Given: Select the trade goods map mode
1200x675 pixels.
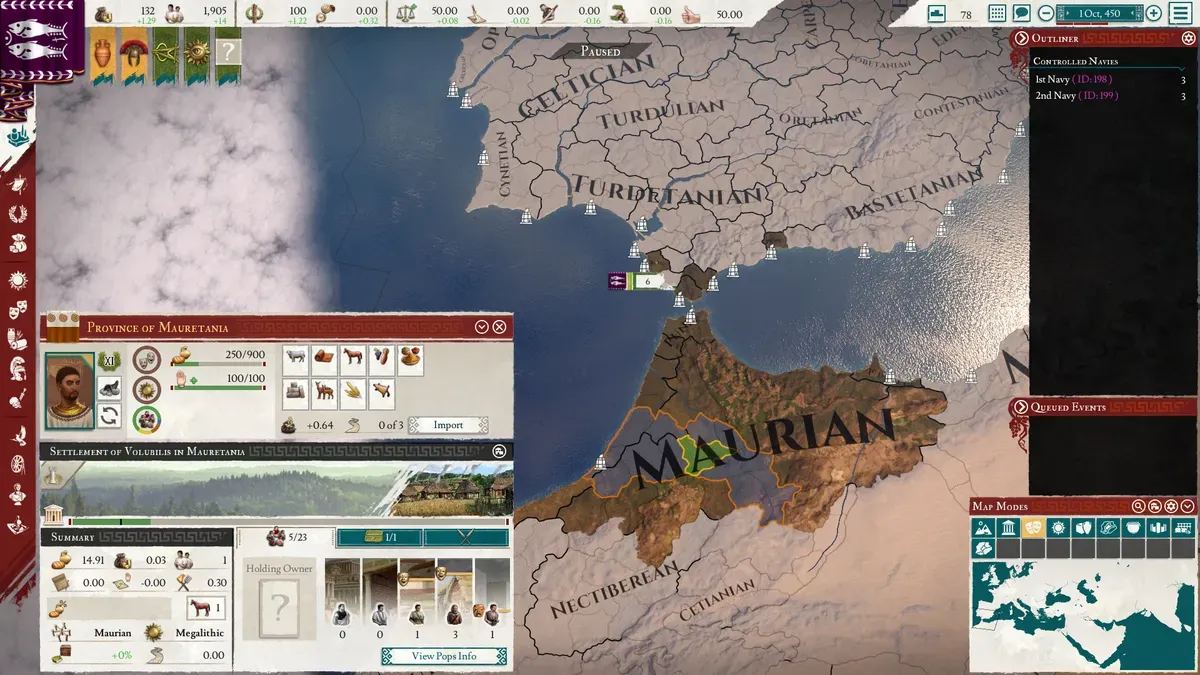Looking at the screenshot, I should tap(1183, 527).
